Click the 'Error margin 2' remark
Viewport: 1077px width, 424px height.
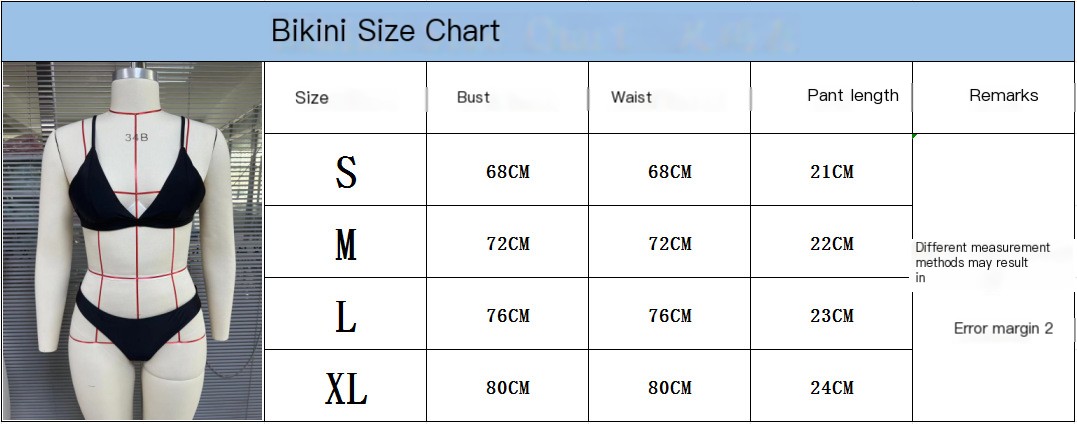pos(1003,328)
